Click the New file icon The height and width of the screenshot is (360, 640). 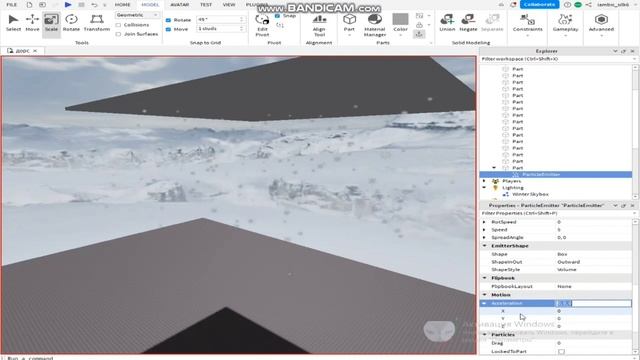29,4
